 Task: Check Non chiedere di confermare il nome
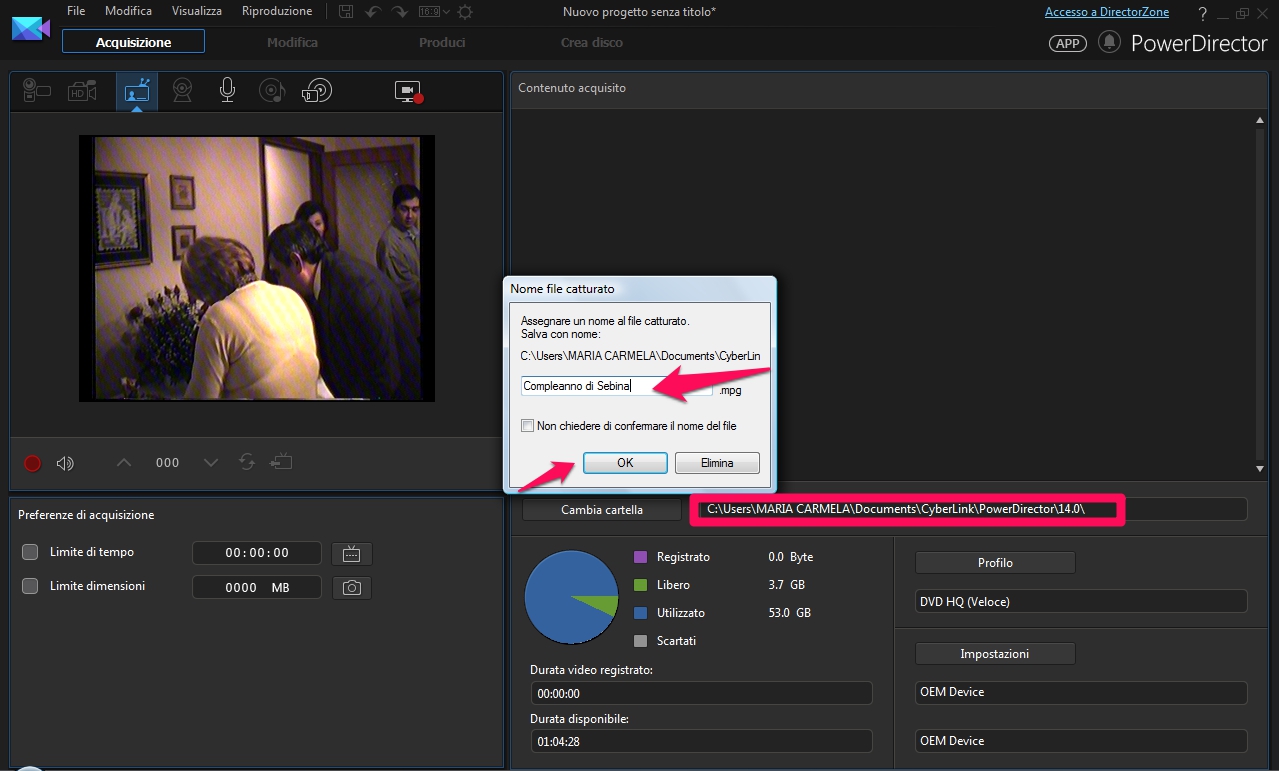click(x=527, y=426)
